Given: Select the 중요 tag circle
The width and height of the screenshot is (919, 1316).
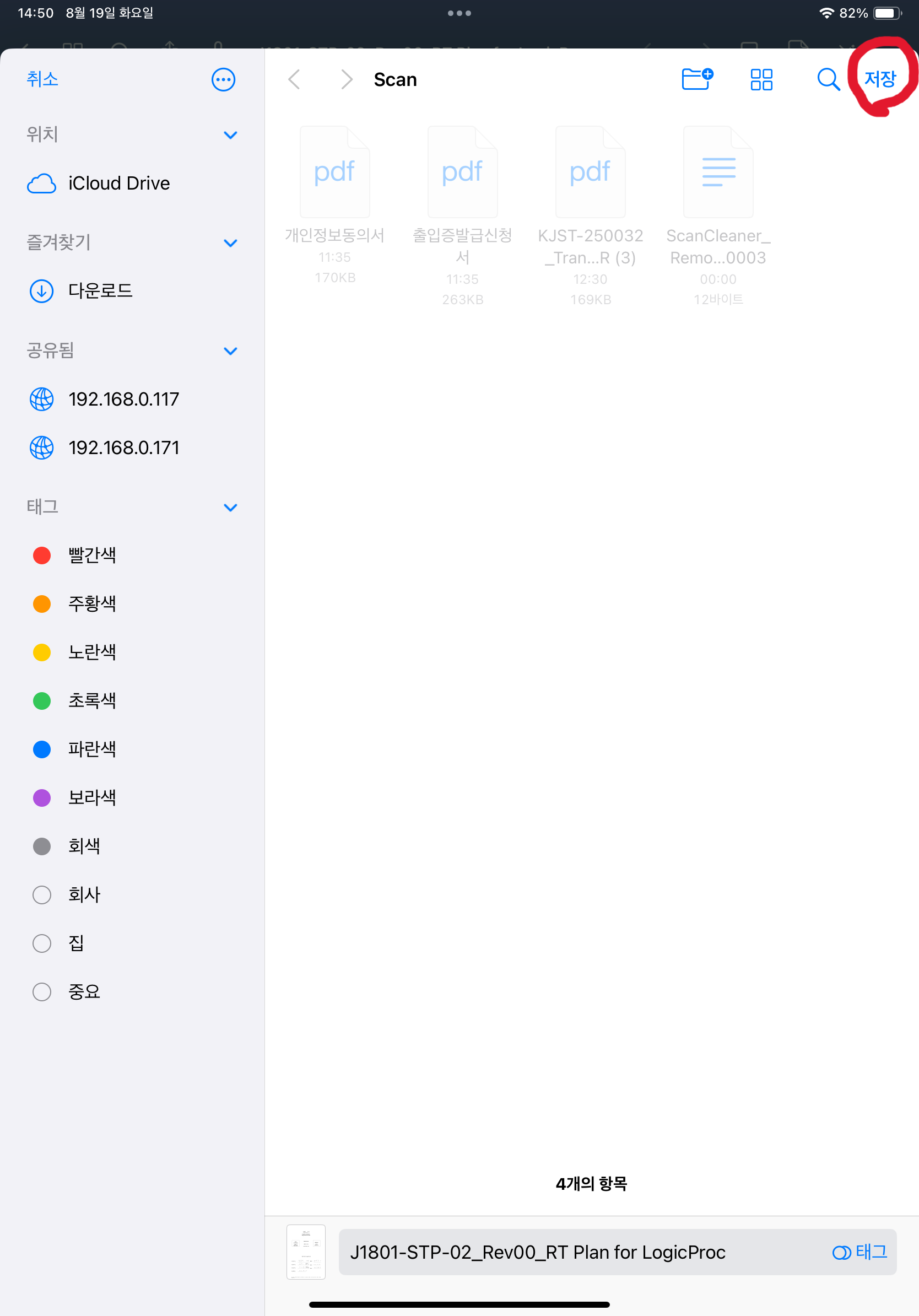Looking at the screenshot, I should point(42,991).
